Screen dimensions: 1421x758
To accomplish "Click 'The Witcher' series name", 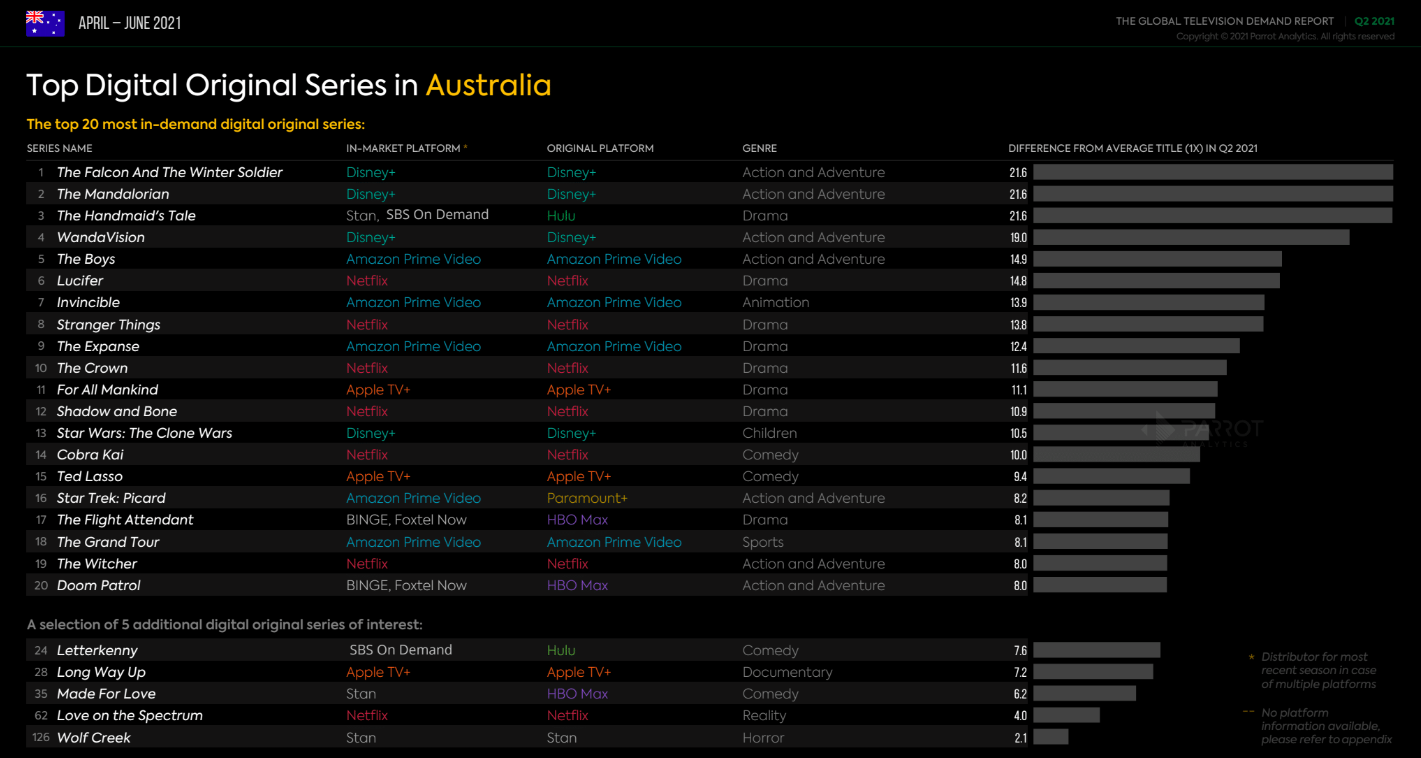I will click(x=97, y=564).
